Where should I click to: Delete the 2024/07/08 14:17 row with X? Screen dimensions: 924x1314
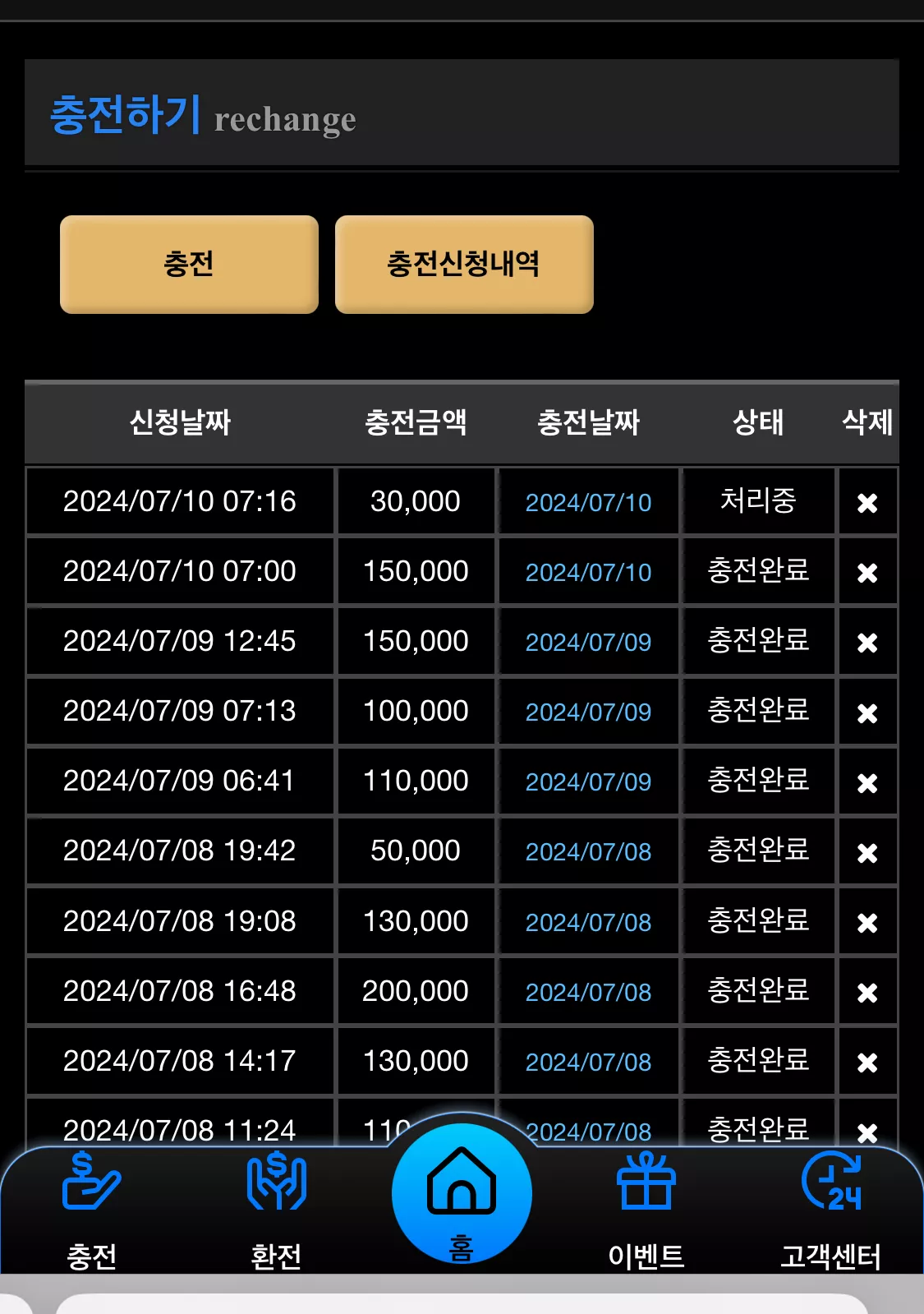867,1063
